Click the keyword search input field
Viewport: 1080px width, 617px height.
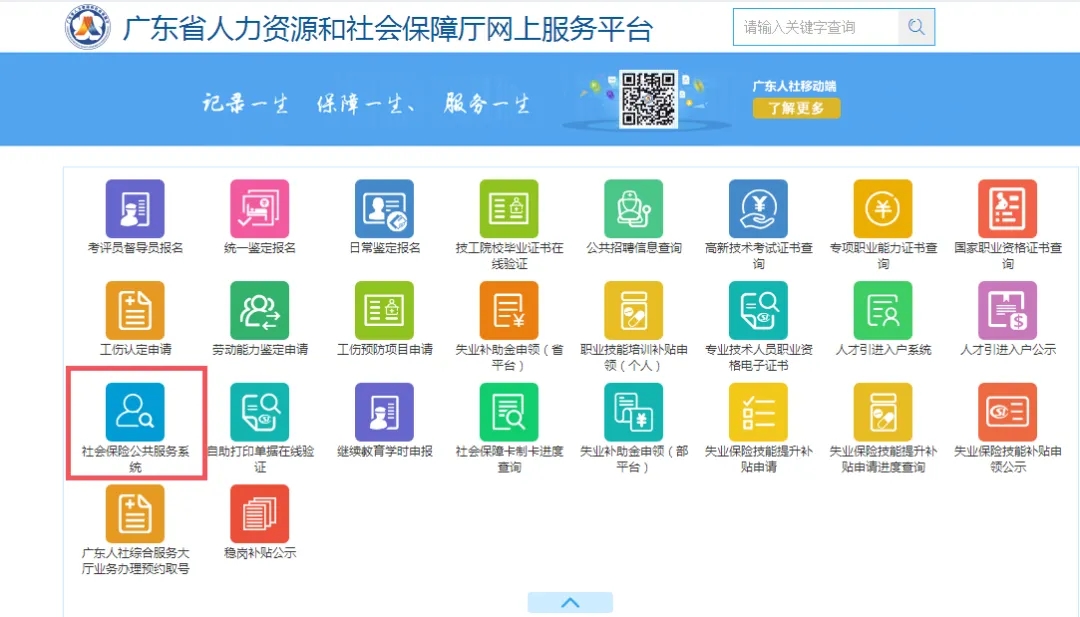coord(816,27)
